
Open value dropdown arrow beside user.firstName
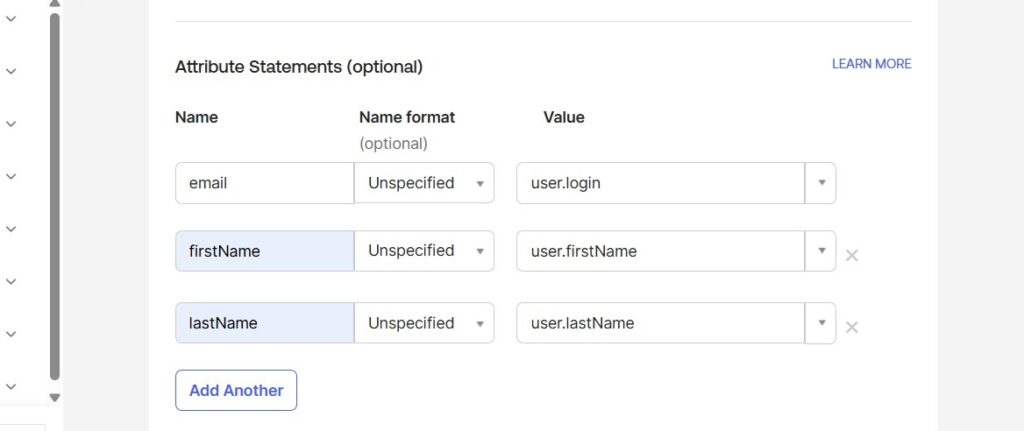[821, 251]
